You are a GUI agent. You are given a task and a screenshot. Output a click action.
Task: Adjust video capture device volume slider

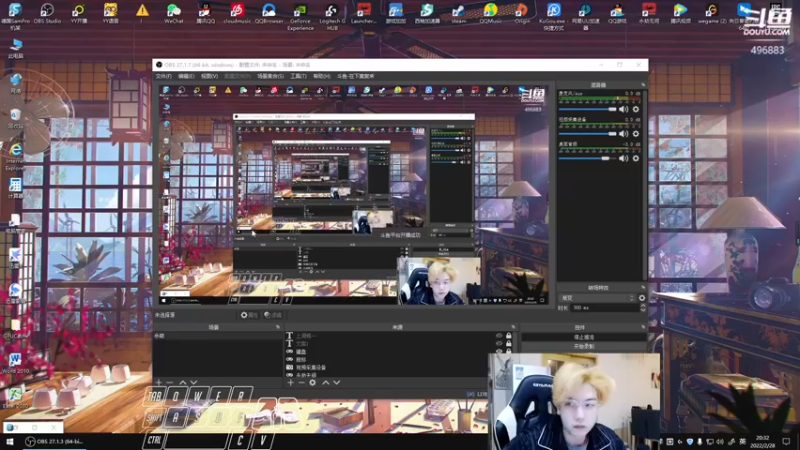click(x=587, y=134)
